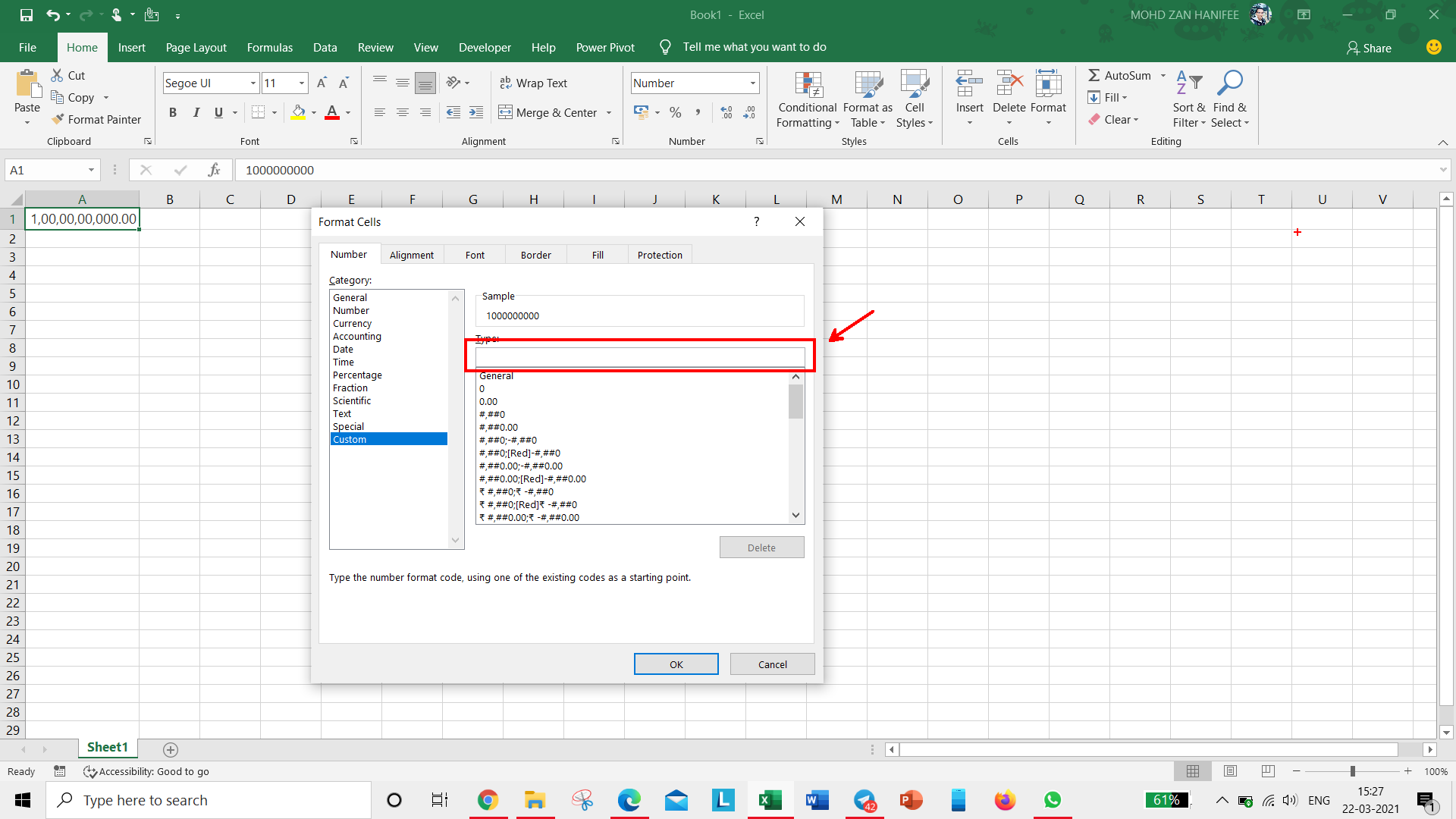The height and width of the screenshot is (819, 1456).
Task: Click Increase Decimal icon
Action: click(x=726, y=112)
